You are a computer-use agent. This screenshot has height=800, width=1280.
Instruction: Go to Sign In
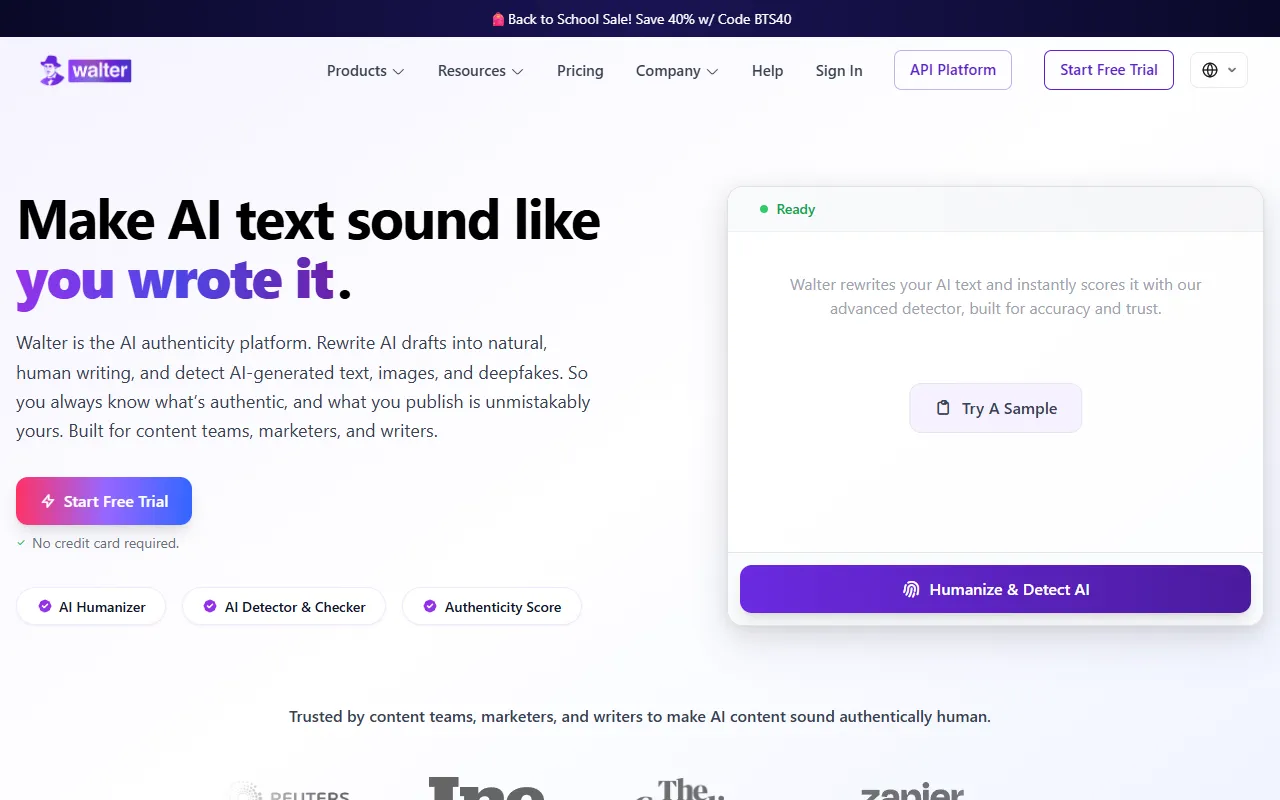tap(839, 71)
